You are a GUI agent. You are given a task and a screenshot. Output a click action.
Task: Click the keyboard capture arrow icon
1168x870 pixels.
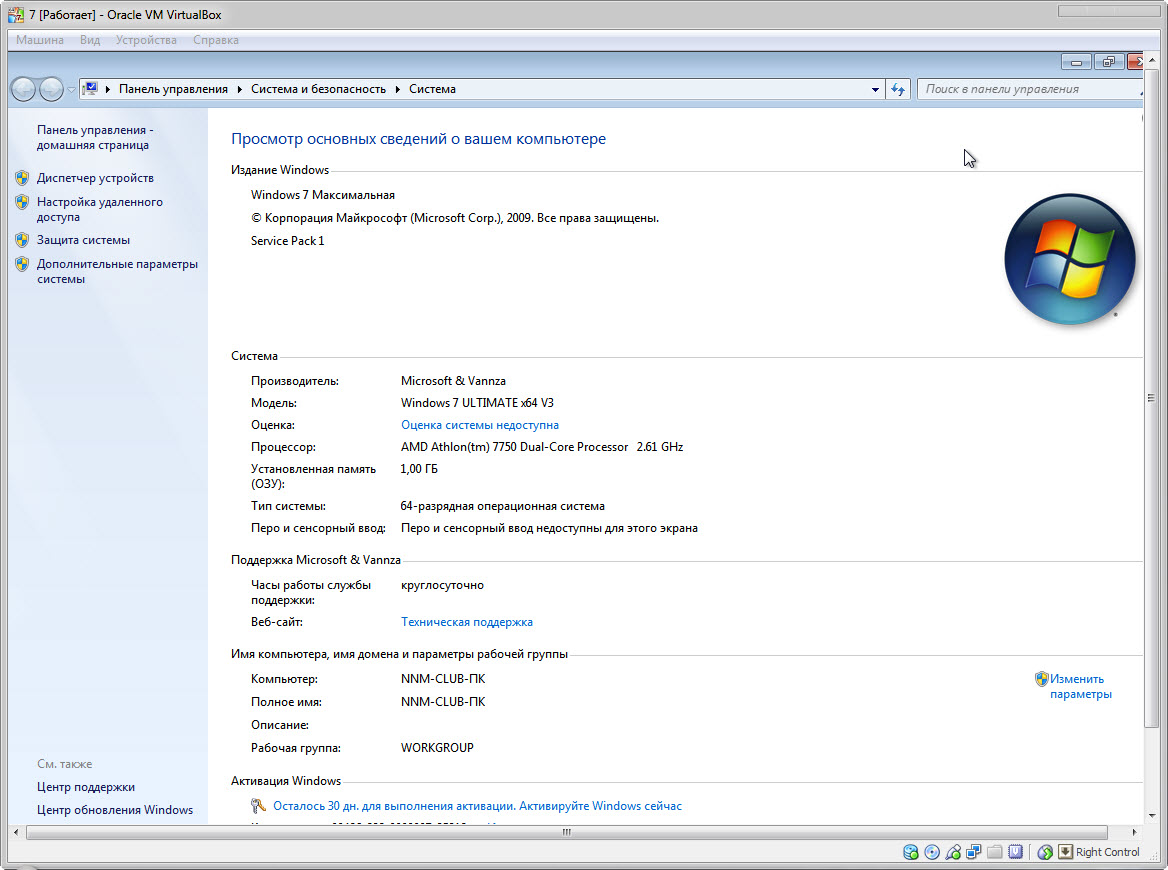click(x=1065, y=852)
